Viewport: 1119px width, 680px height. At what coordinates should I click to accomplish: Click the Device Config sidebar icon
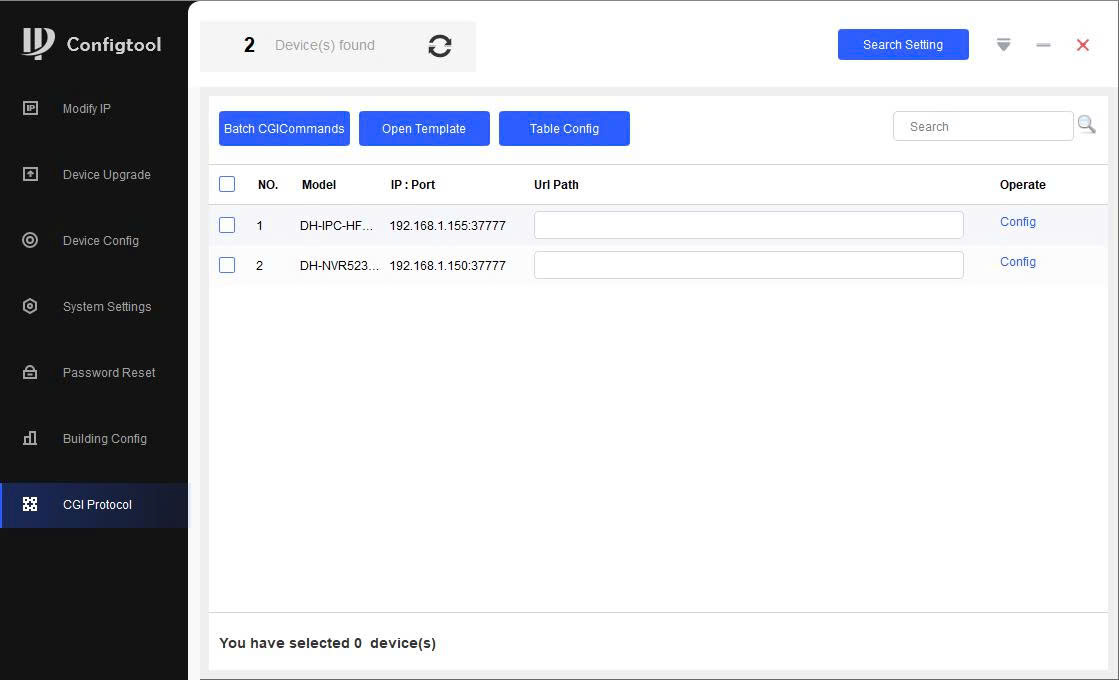30,240
